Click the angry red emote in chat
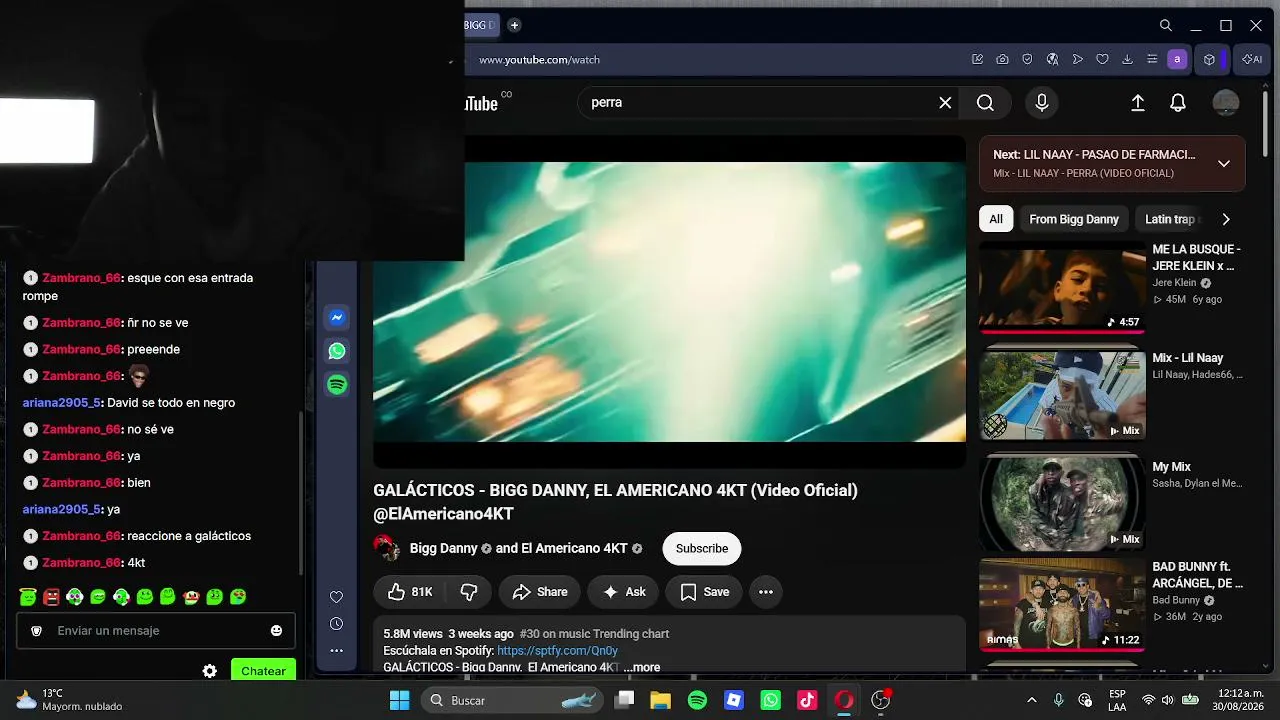 pyautogui.click(x=52, y=597)
